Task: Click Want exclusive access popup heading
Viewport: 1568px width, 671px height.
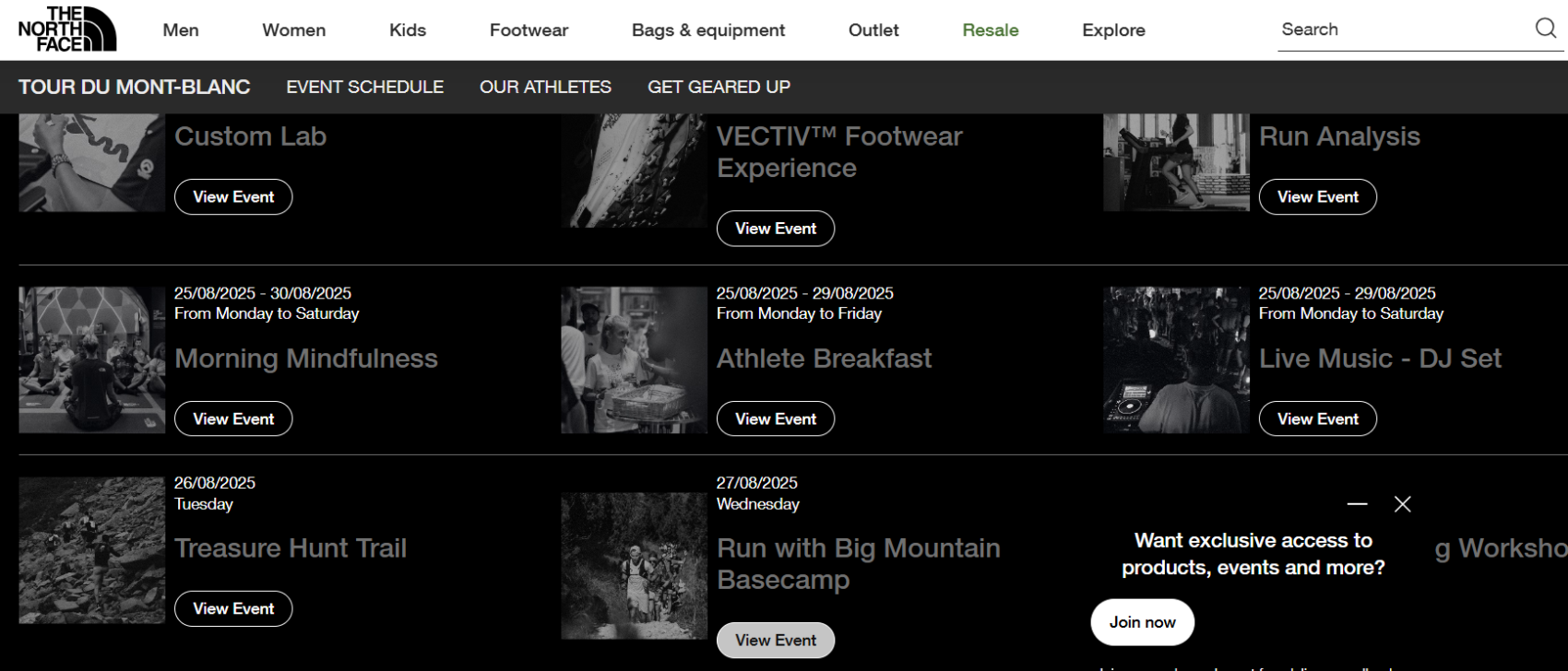Action: click(1253, 554)
